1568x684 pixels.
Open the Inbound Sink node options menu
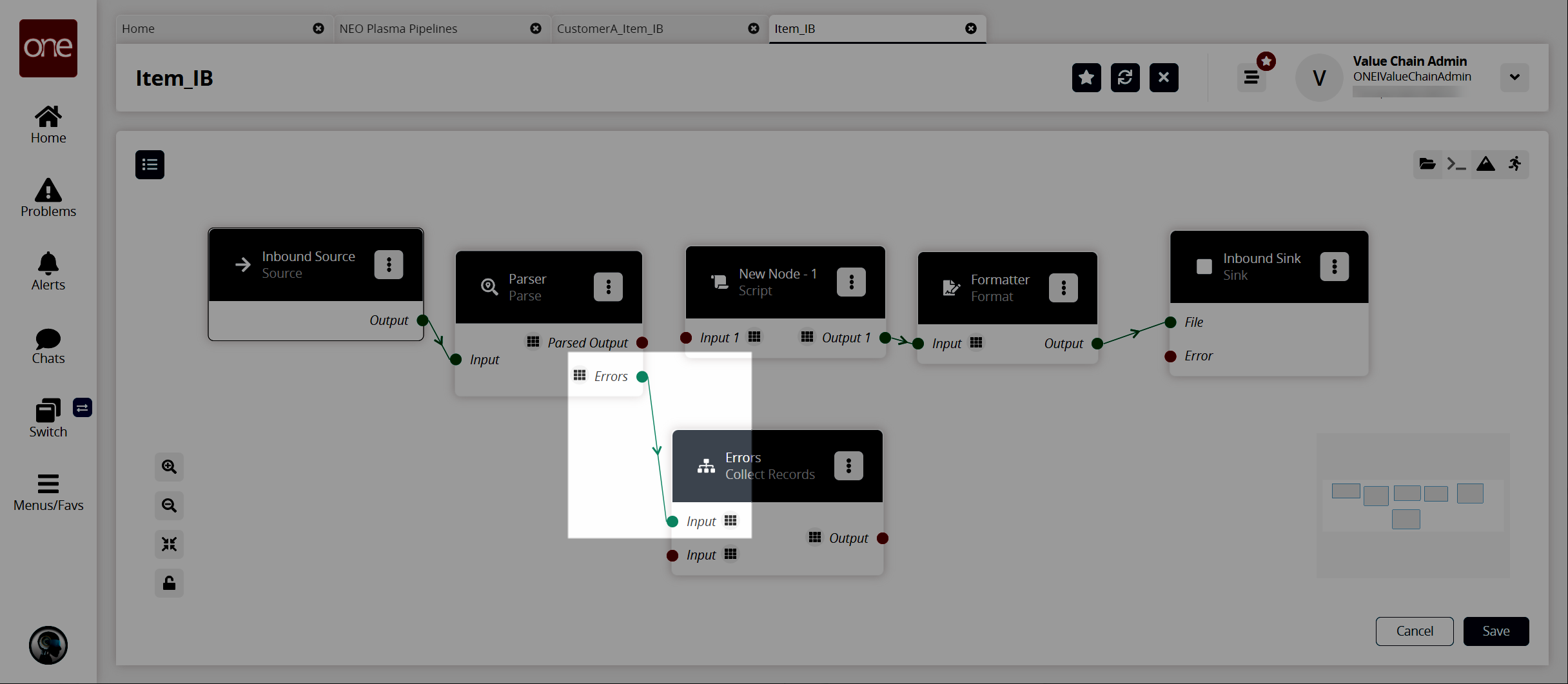pos(1334,266)
